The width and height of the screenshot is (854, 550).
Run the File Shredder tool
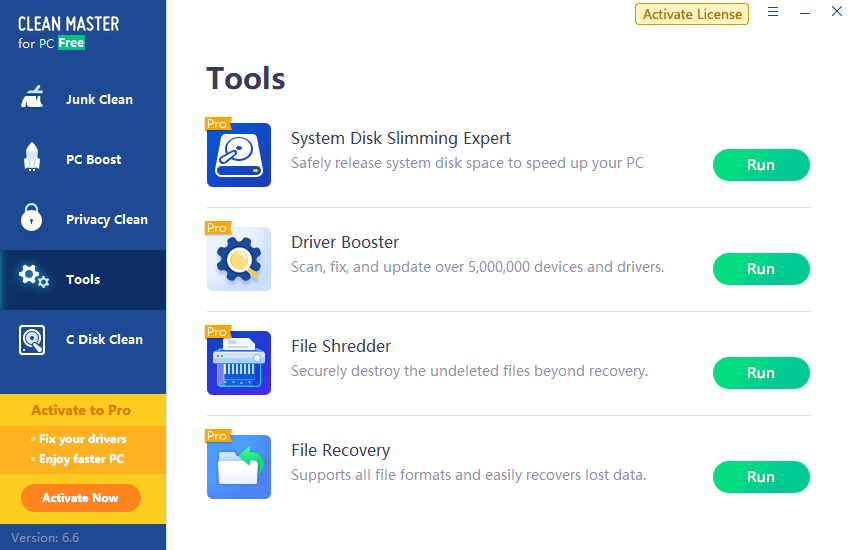[x=761, y=373]
